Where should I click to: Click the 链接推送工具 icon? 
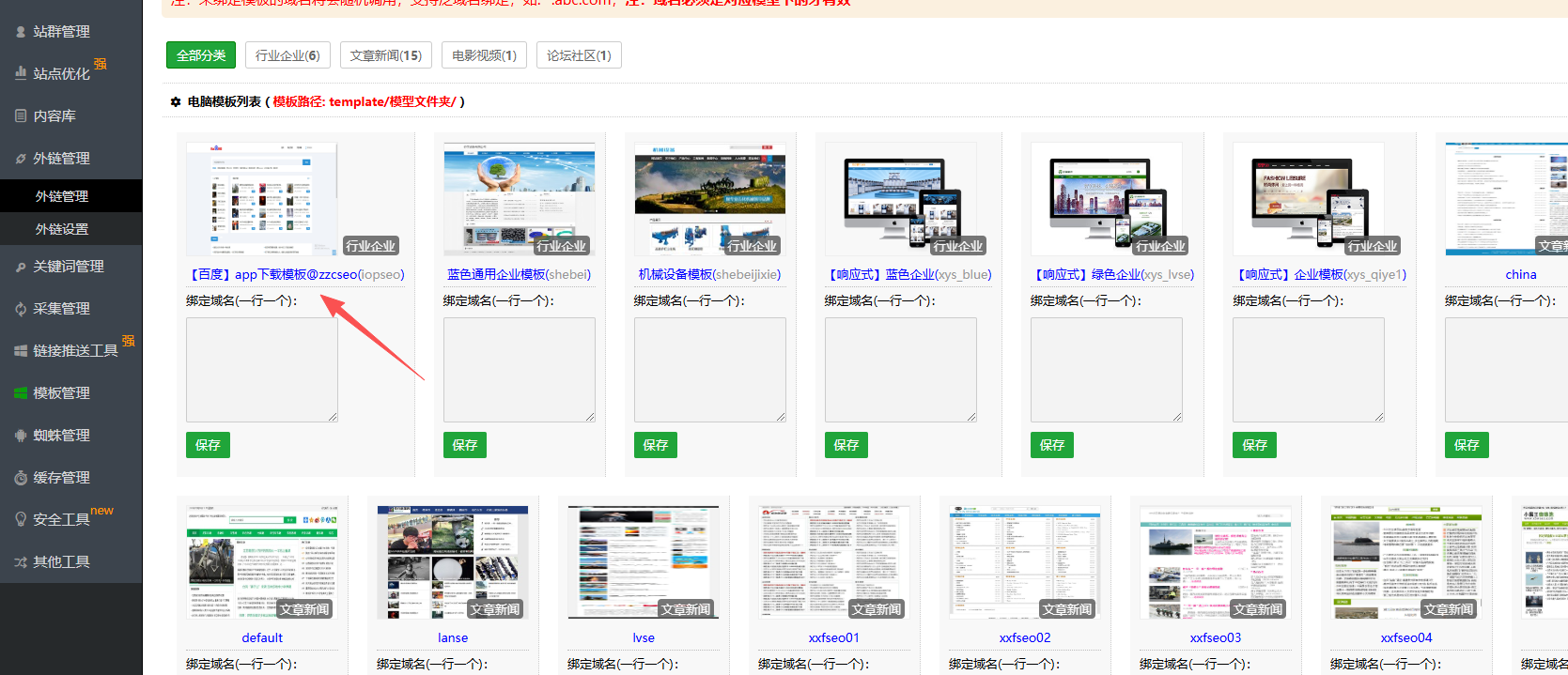pos(21,351)
